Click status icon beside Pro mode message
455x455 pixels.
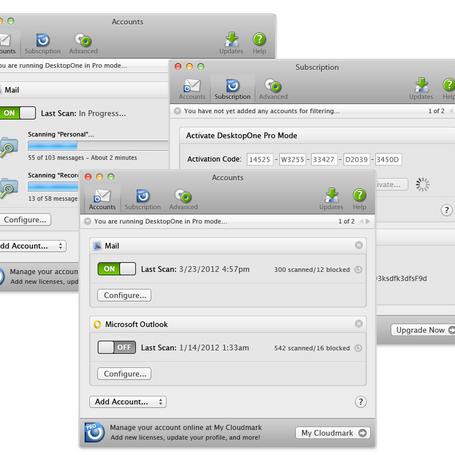pyautogui.click(x=88, y=221)
